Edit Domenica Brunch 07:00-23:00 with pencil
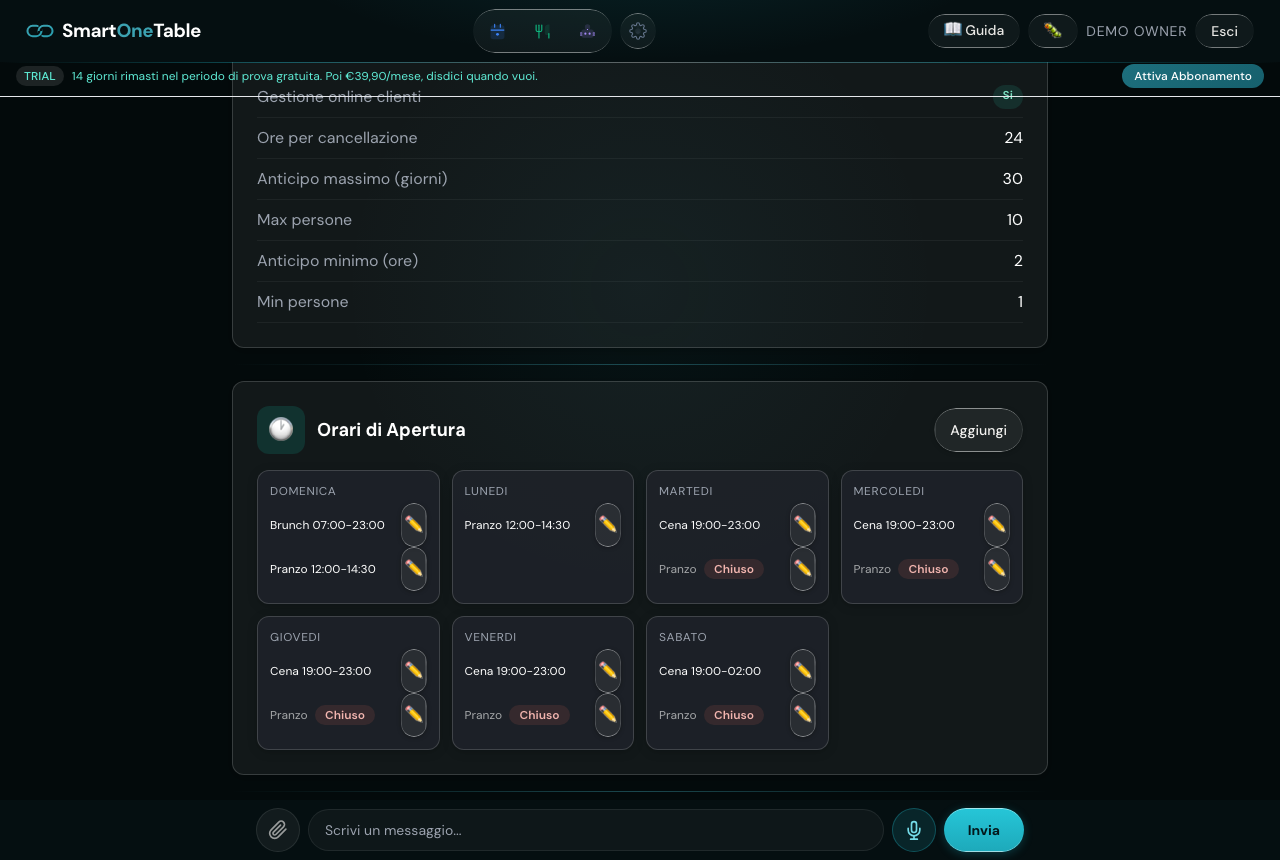1280x860 pixels. click(x=414, y=525)
